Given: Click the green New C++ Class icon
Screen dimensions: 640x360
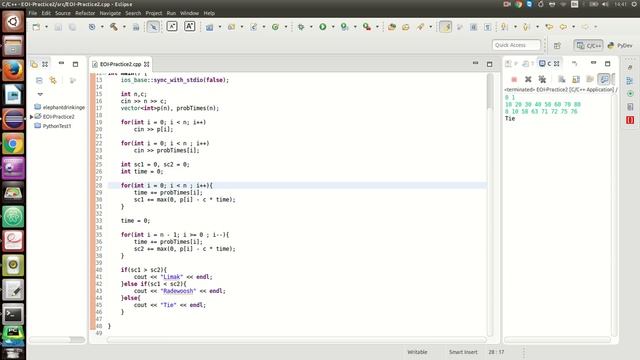Looking at the screenshot, I should 276,27.
